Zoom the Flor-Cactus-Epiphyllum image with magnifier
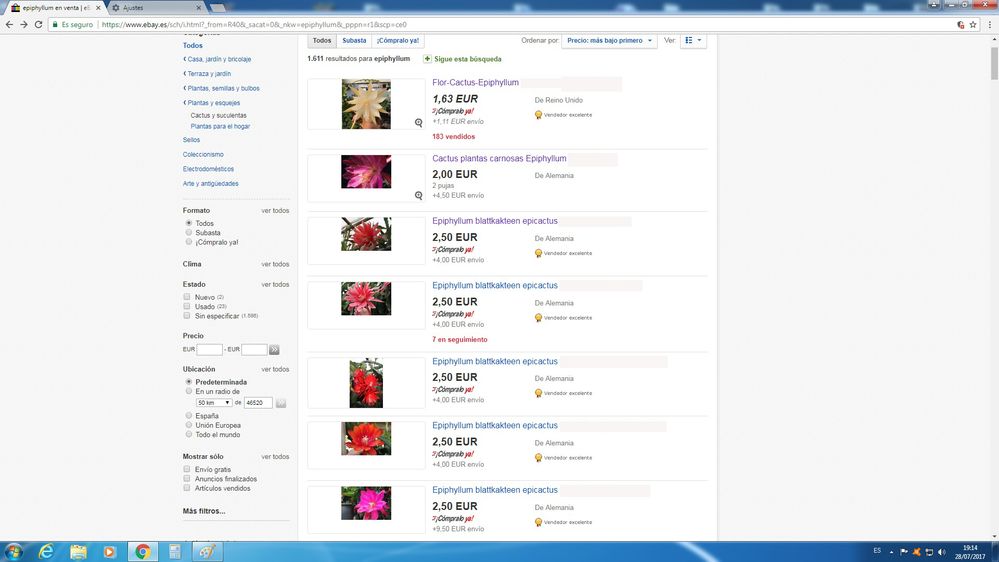 coord(419,122)
